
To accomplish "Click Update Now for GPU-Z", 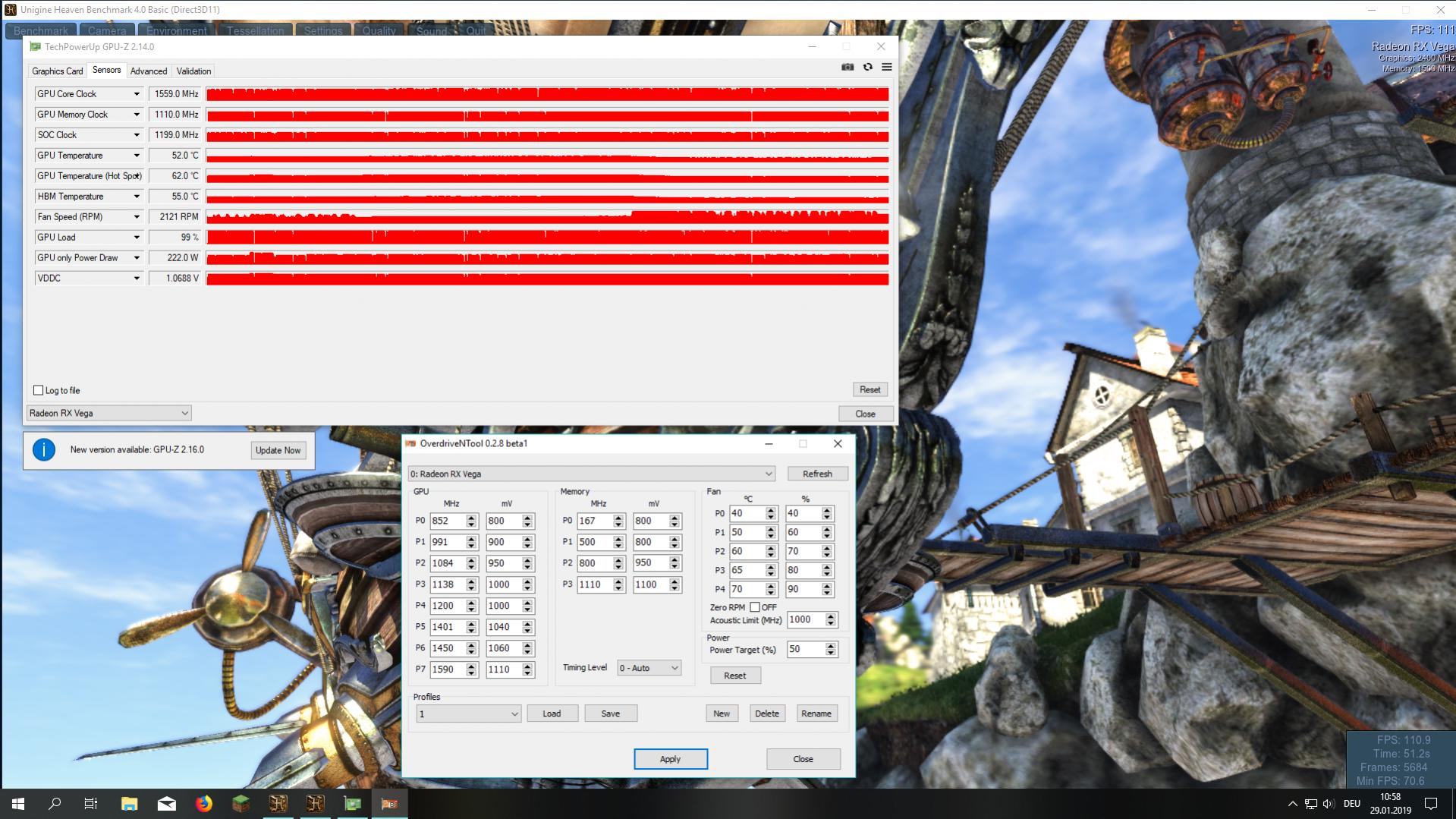I will pyautogui.click(x=278, y=450).
